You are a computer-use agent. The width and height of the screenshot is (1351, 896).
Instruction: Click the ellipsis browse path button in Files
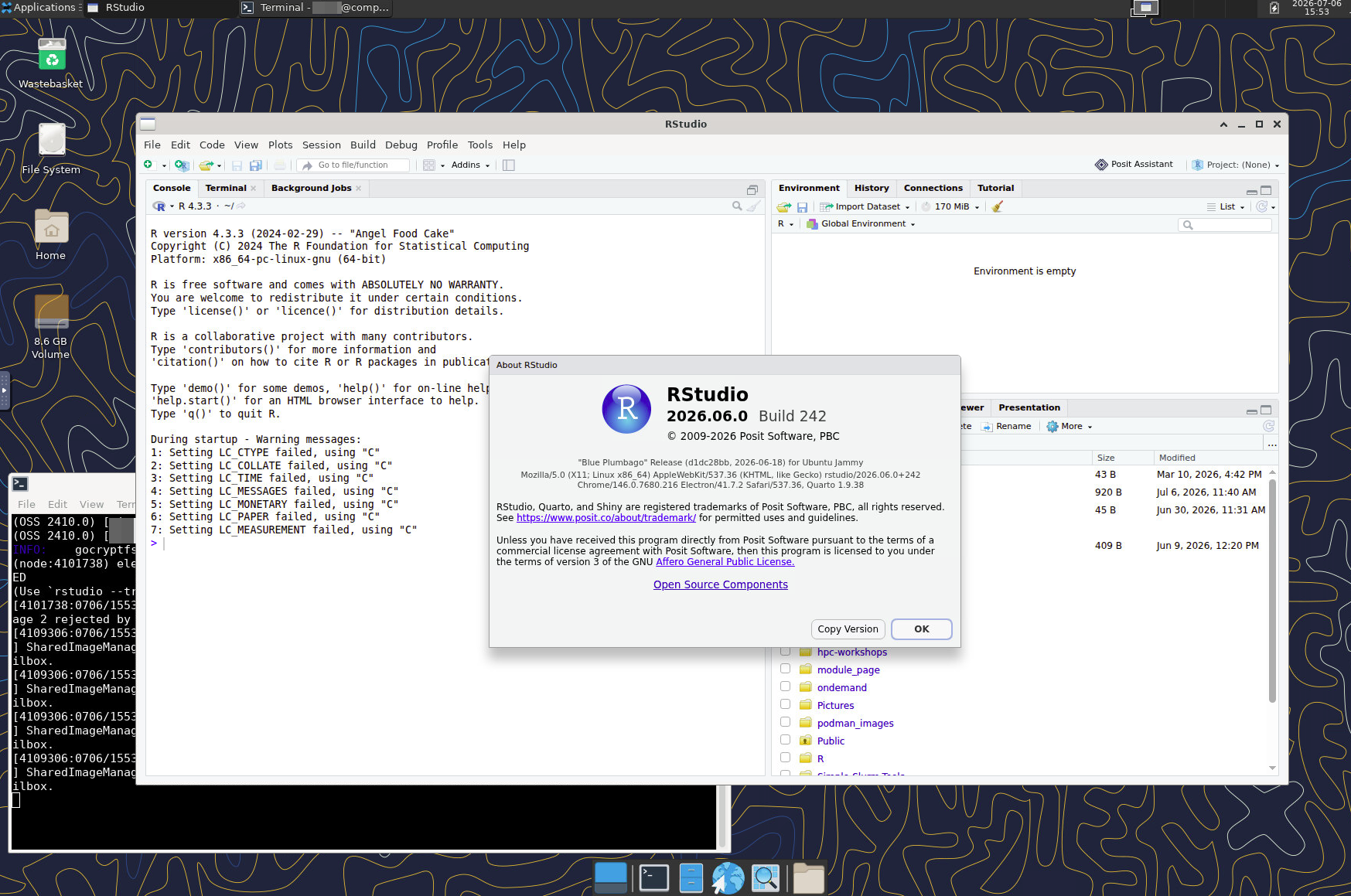click(x=1271, y=445)
